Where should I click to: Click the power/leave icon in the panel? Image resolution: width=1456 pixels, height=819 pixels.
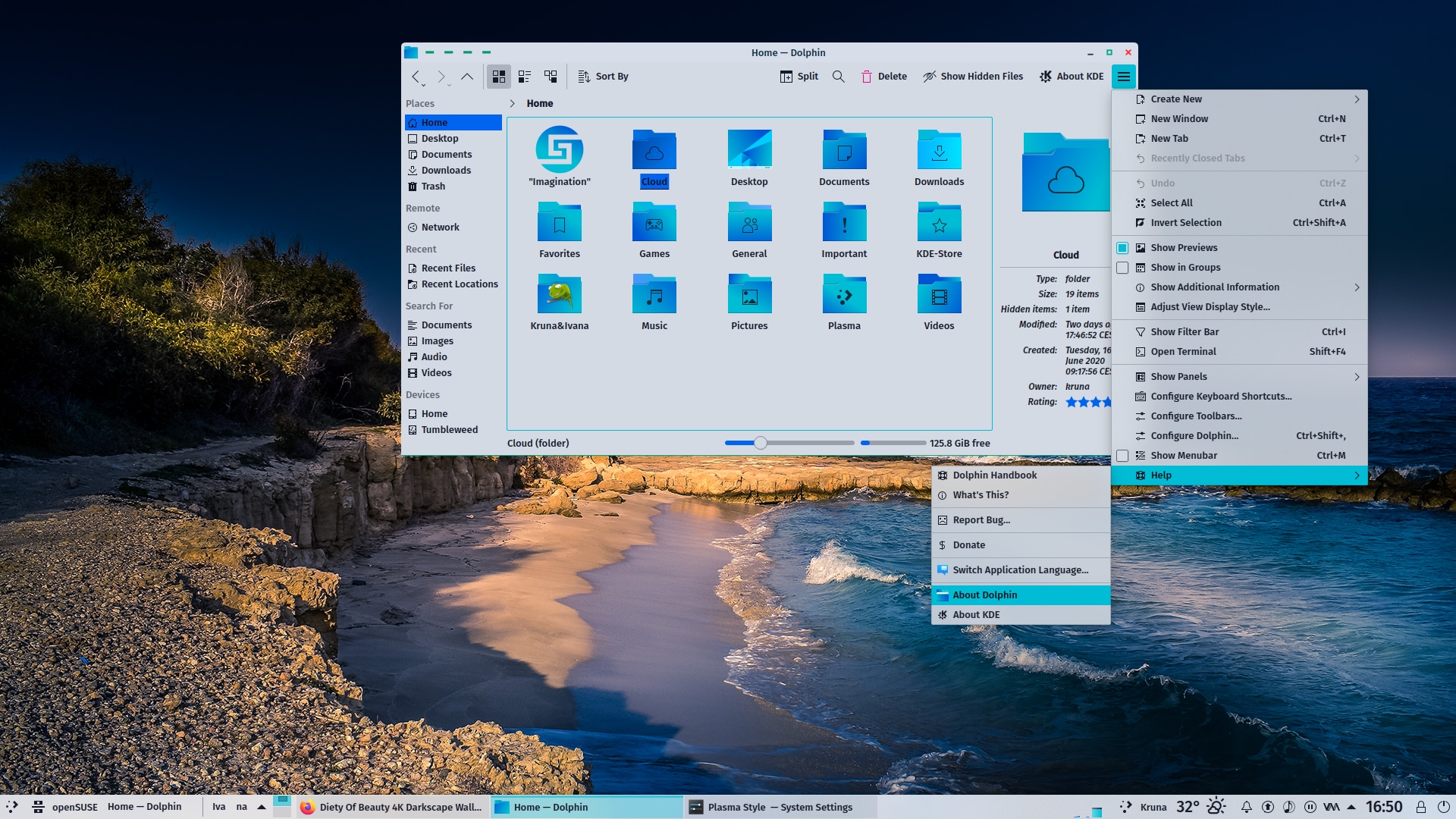tap(1443, 807)
